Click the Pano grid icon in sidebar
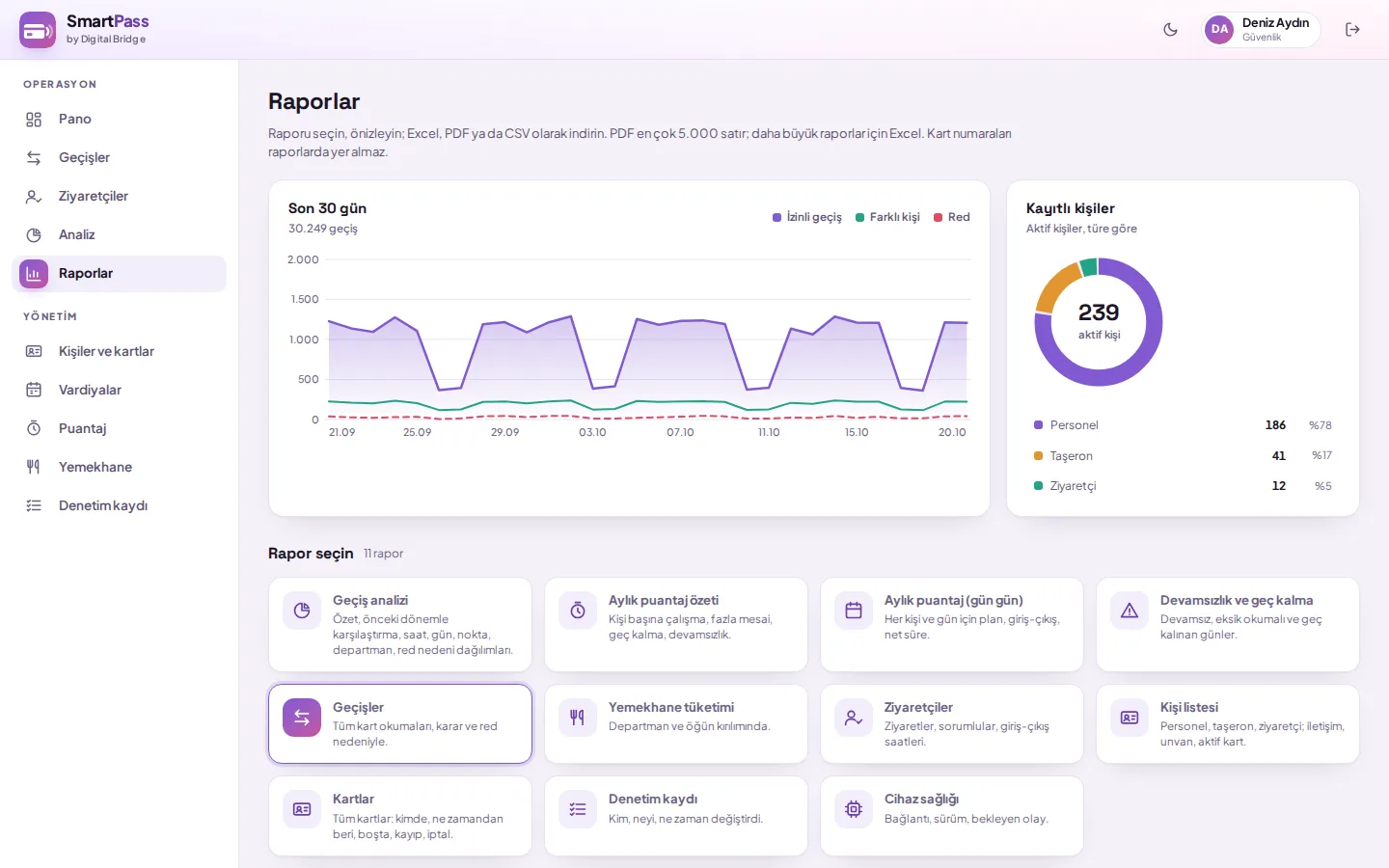The image size is (1389, 868). pos(34,120)
